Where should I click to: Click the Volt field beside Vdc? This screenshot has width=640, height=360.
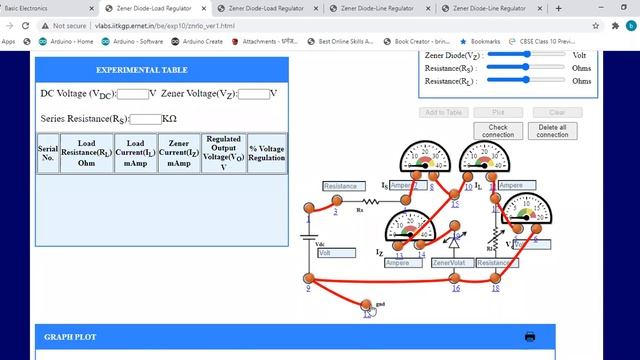pos(336,253)
